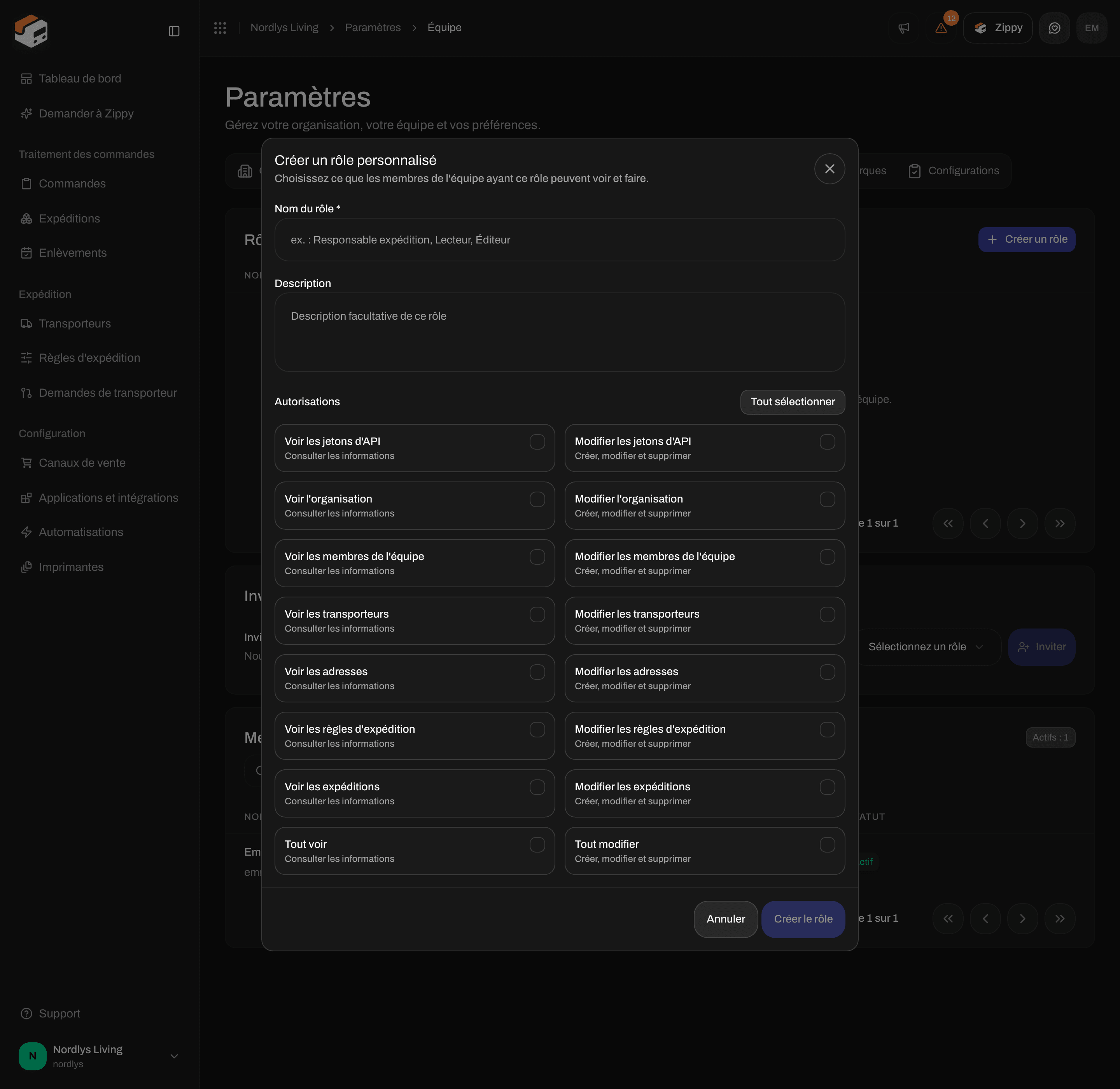
Task: Enable Modifier les jetons d'API
Action: pos(827,441)
